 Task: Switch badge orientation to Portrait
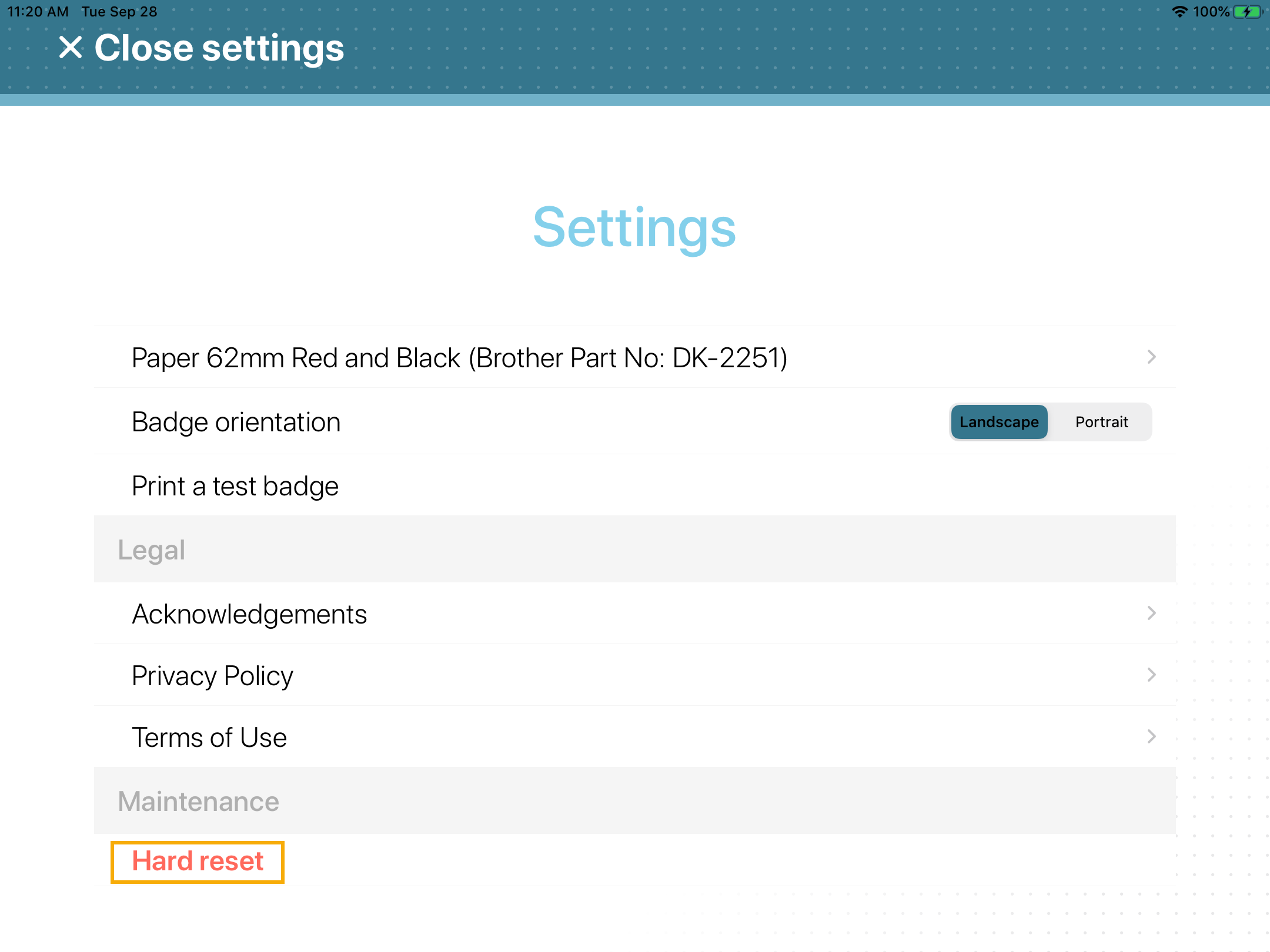coord(1101,422)
